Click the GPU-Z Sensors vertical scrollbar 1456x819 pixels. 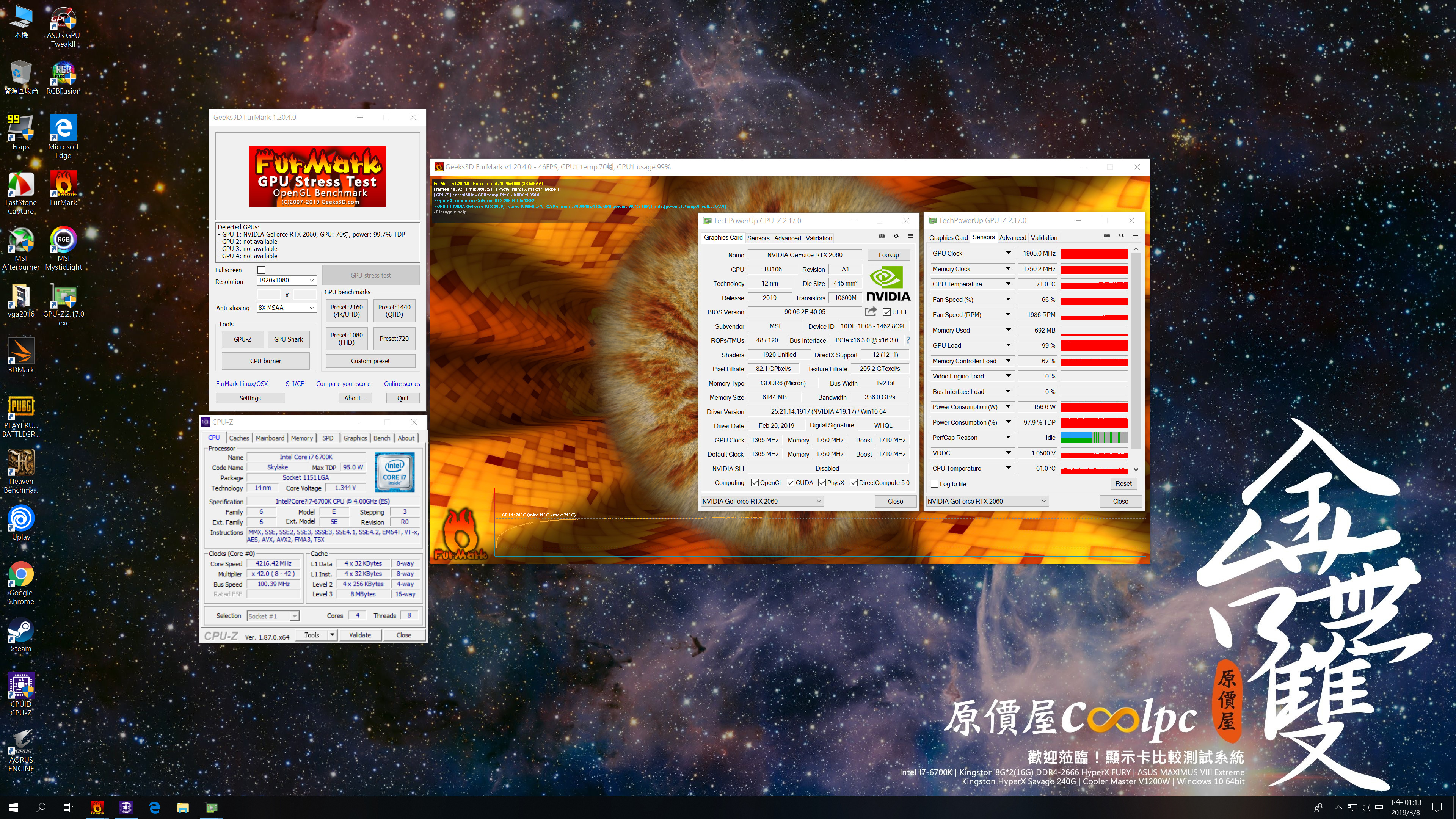point(1136,350)
